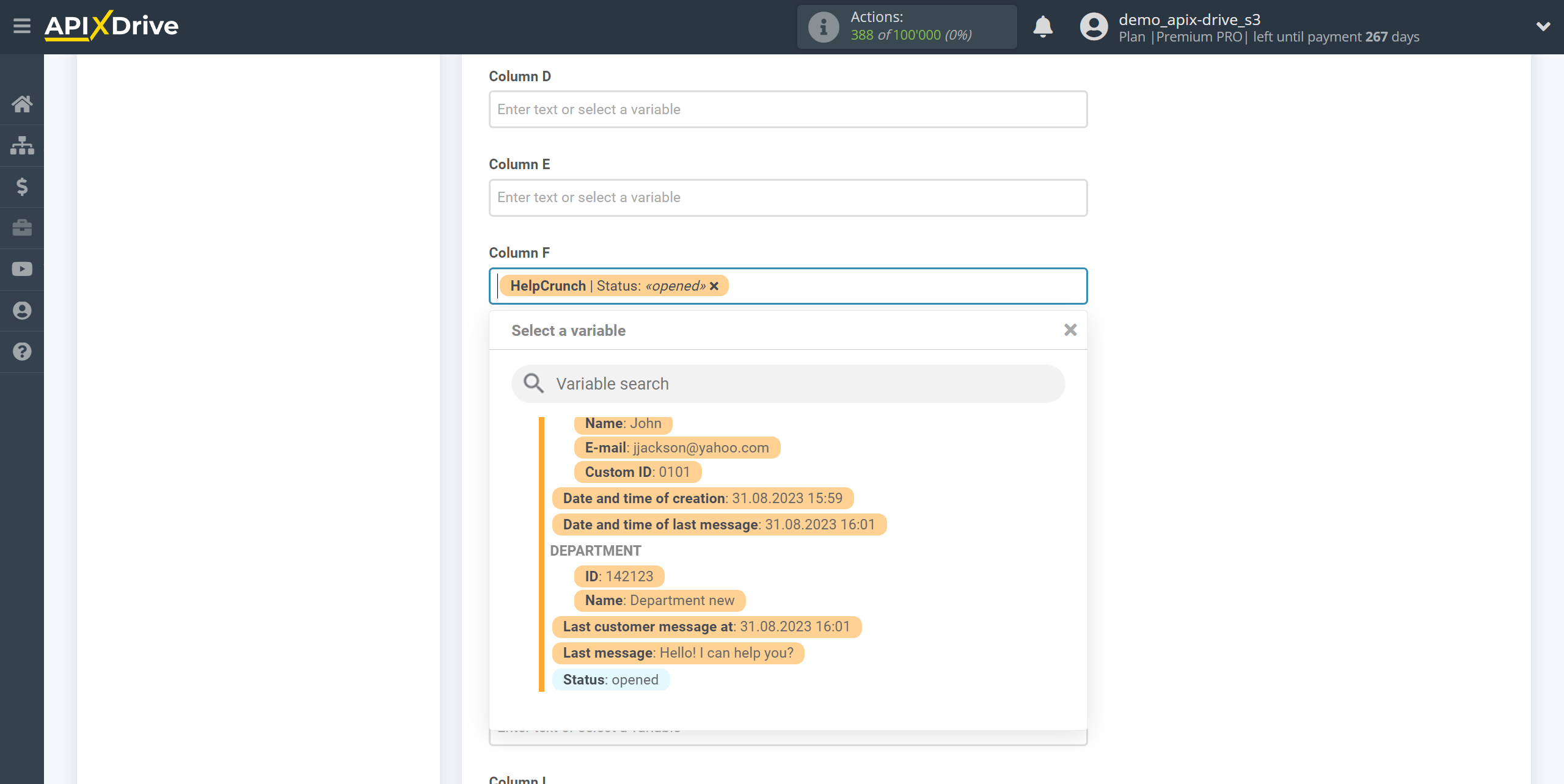Close the Select a variable panel
The height and width of the screenshot is (784, 1564).
1070,330
